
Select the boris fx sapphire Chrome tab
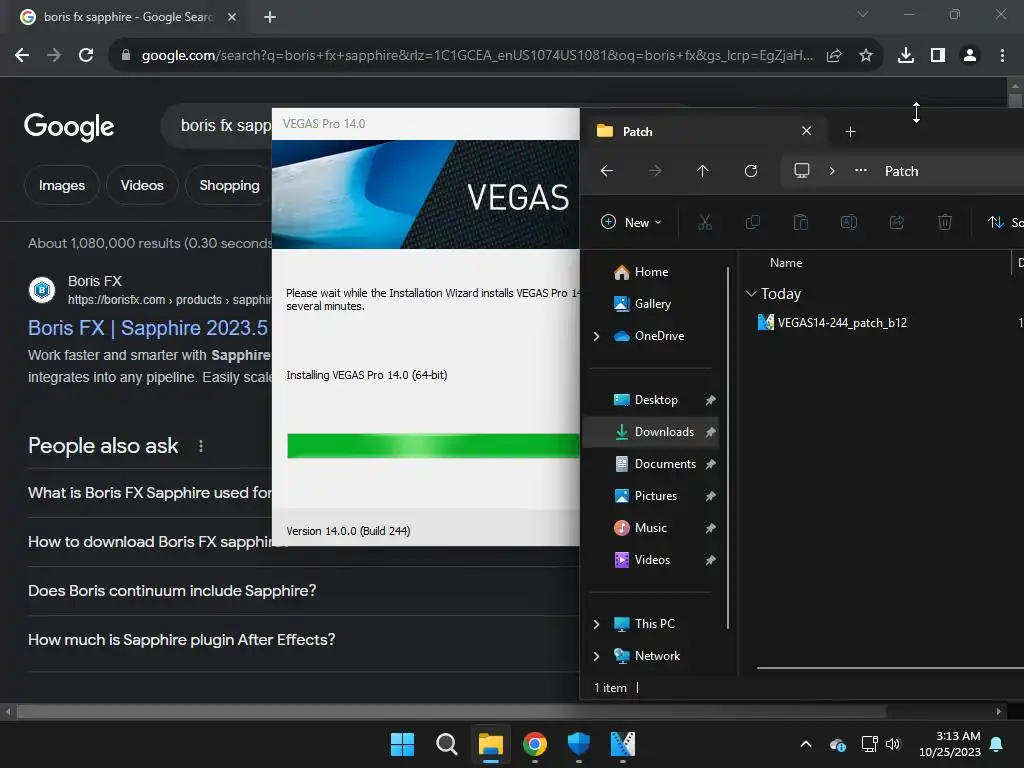click(x=128, y=17)
